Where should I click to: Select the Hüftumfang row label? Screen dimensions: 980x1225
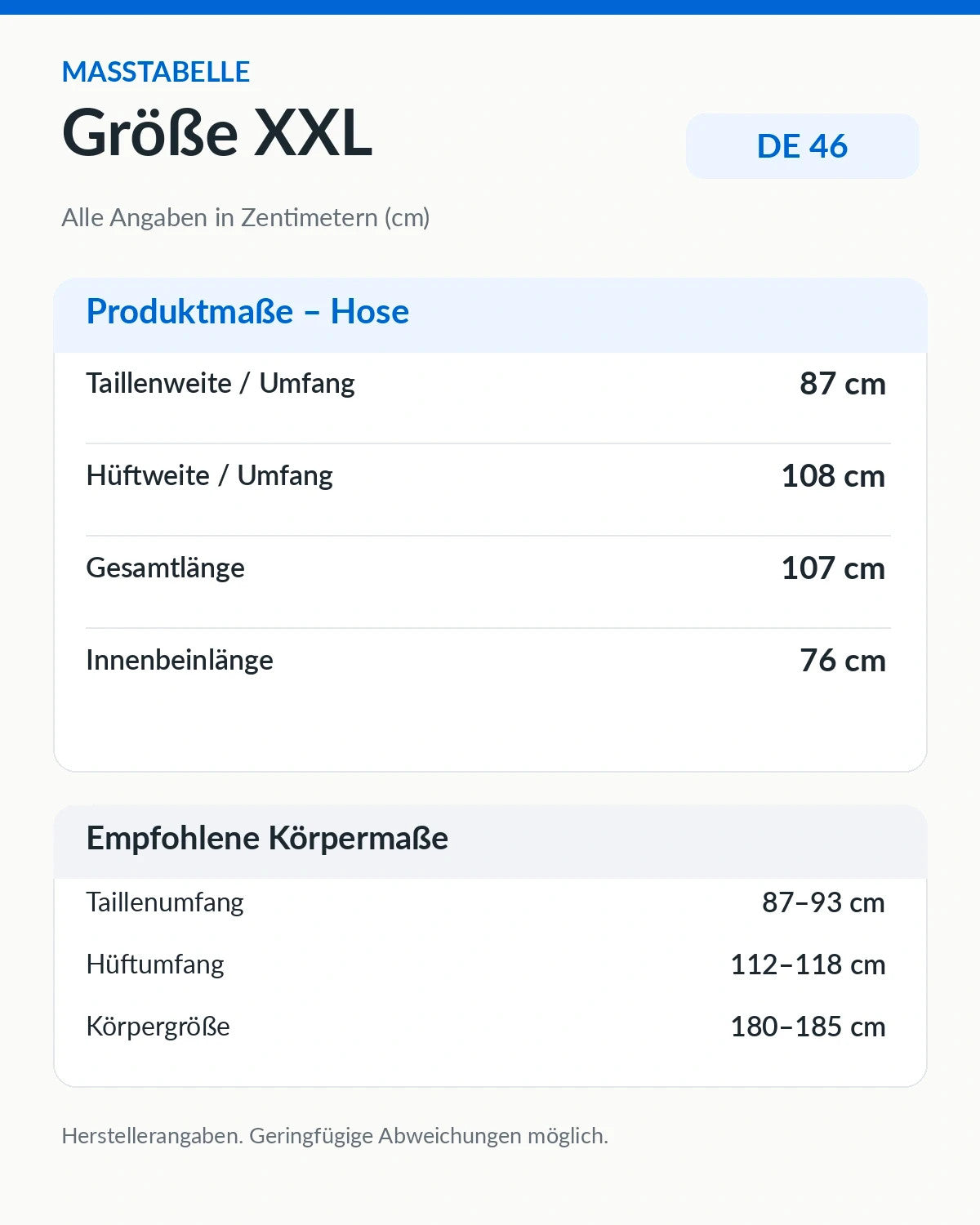(155, 964)
